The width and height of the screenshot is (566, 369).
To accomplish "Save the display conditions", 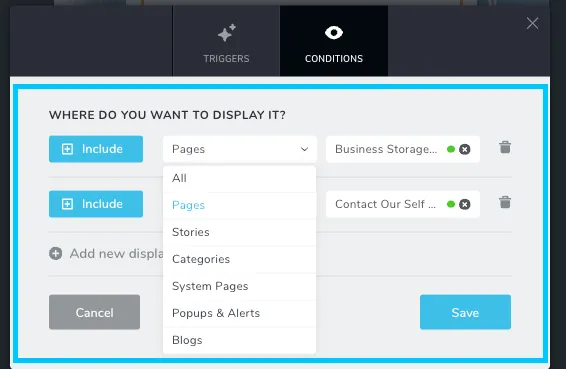I will [465, 312].
